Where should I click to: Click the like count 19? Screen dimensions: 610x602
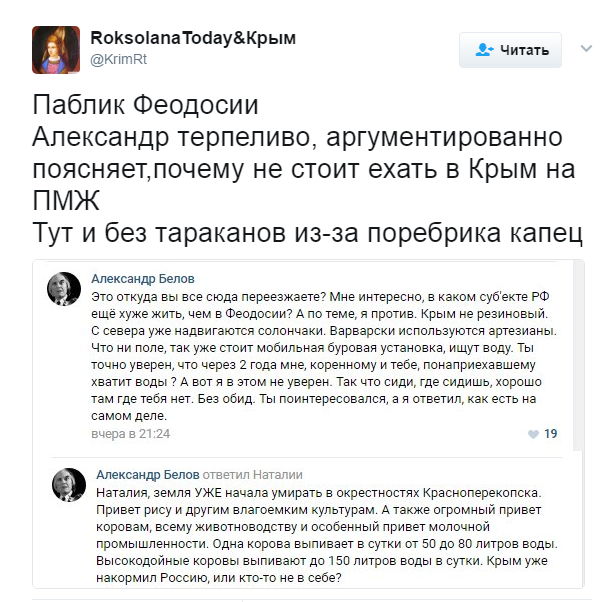(x=551, y=434)
